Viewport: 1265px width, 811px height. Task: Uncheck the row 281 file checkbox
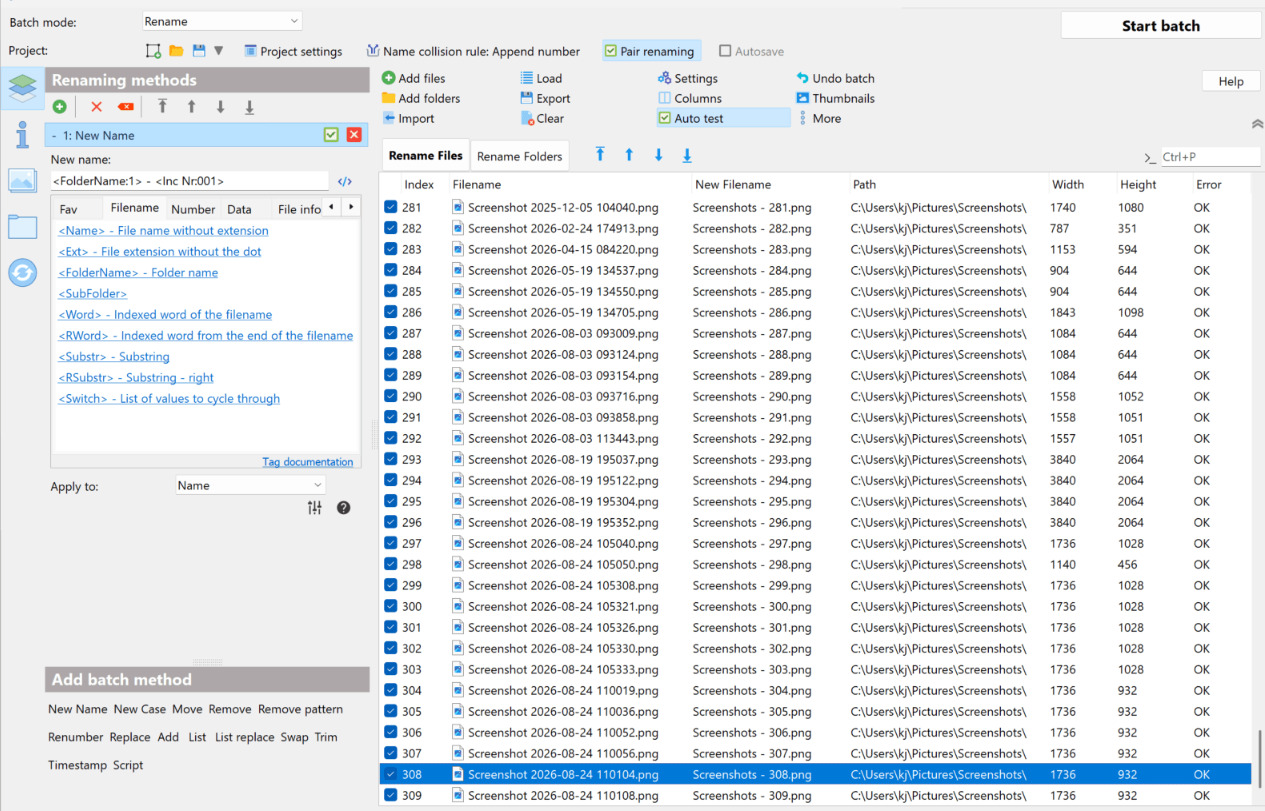(391, 207)
